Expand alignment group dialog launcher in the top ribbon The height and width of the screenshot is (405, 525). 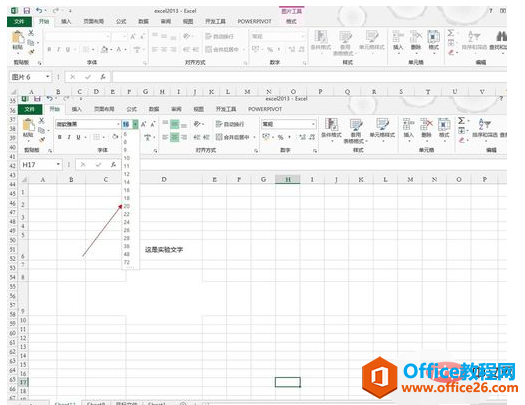(245, 63)
